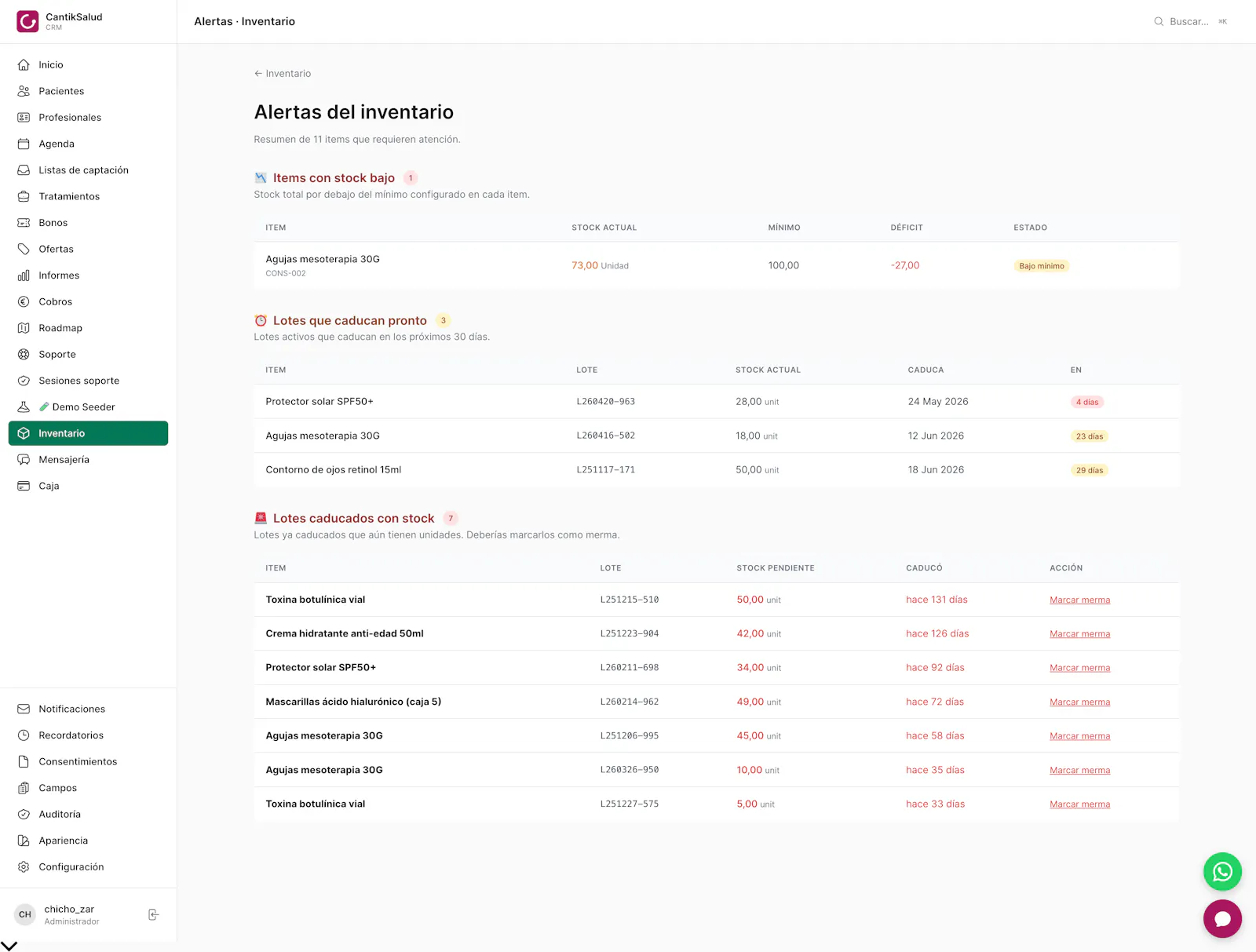Marcar merma for Mascarillas ácido hialurónico
1256x952 pixels.
pos(1079,702)
